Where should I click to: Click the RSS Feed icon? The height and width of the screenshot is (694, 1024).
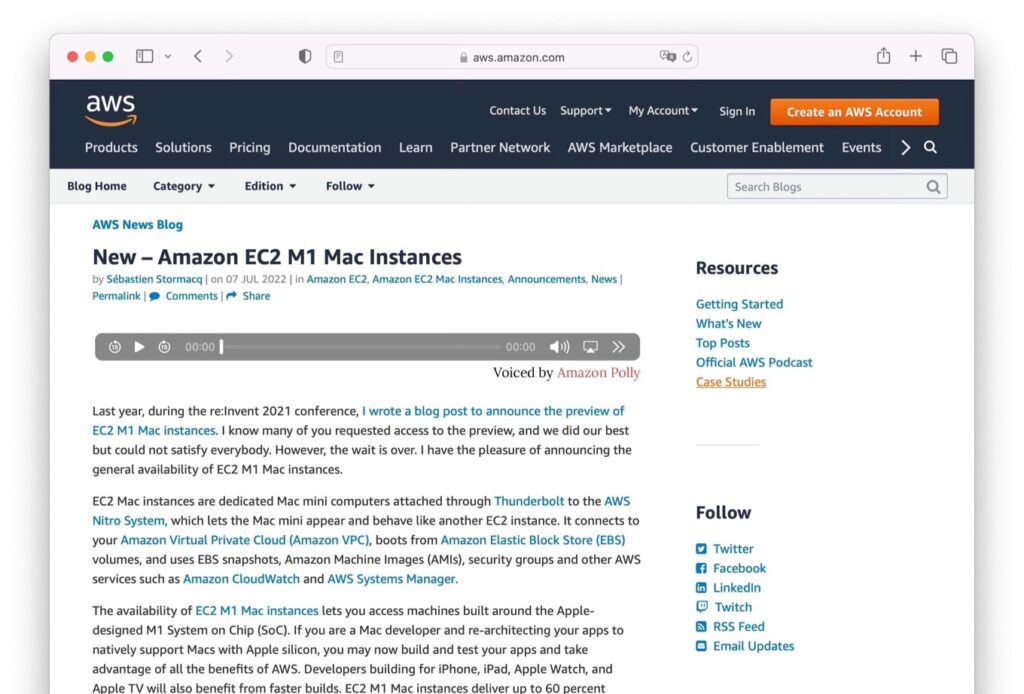[702, 626]
